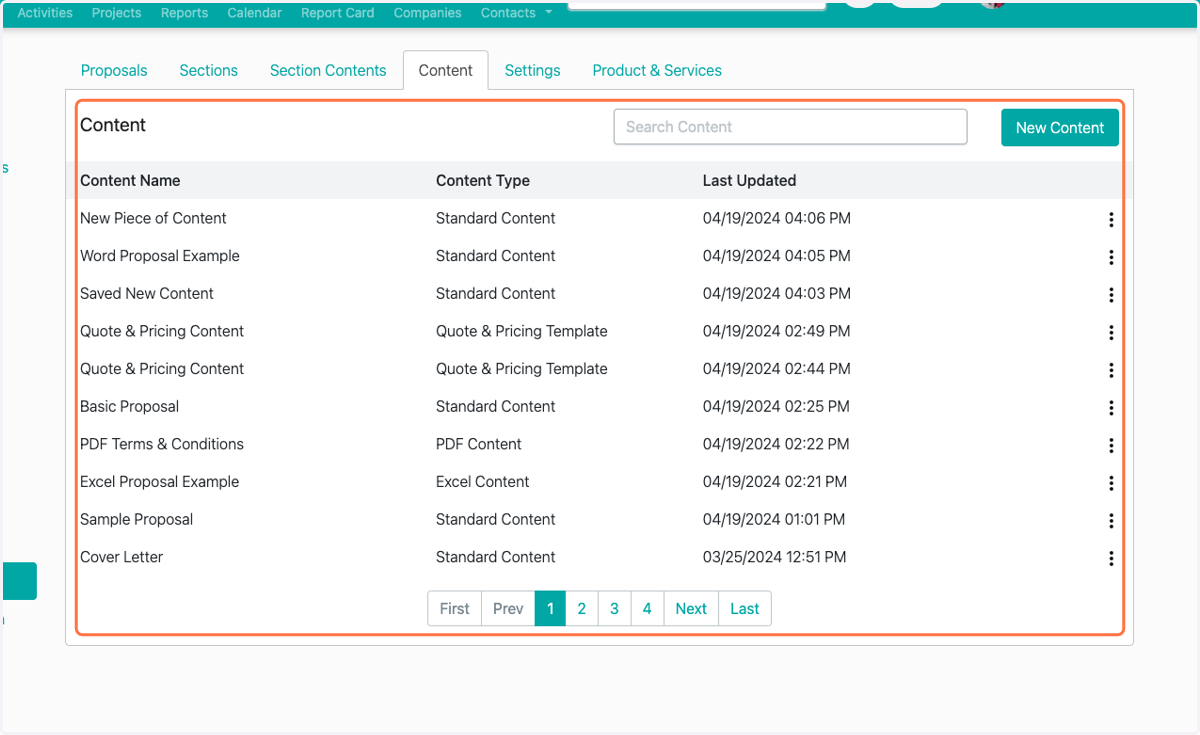Click the 04/19/2024 01:01 PM date cell
Screen dimensions: 1200x735
(x=774, y=519)
